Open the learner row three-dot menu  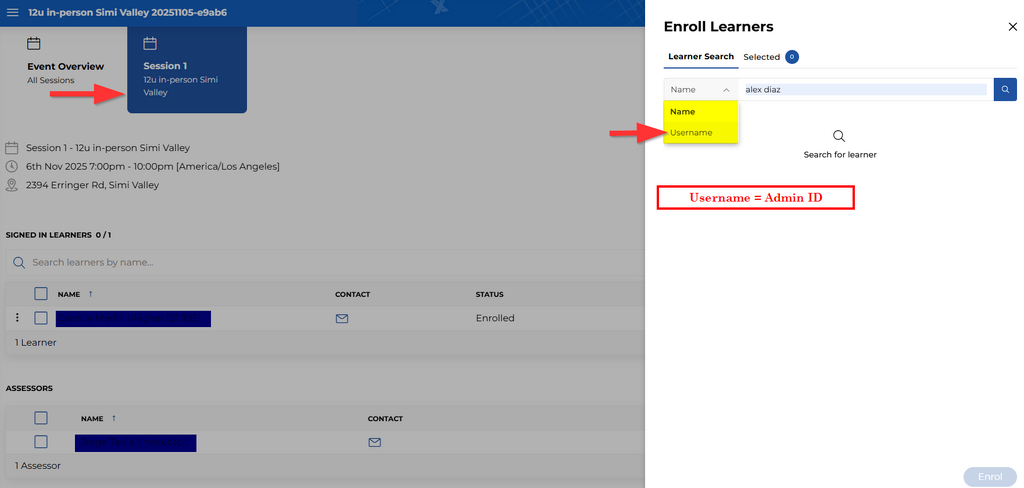(16, 318)
